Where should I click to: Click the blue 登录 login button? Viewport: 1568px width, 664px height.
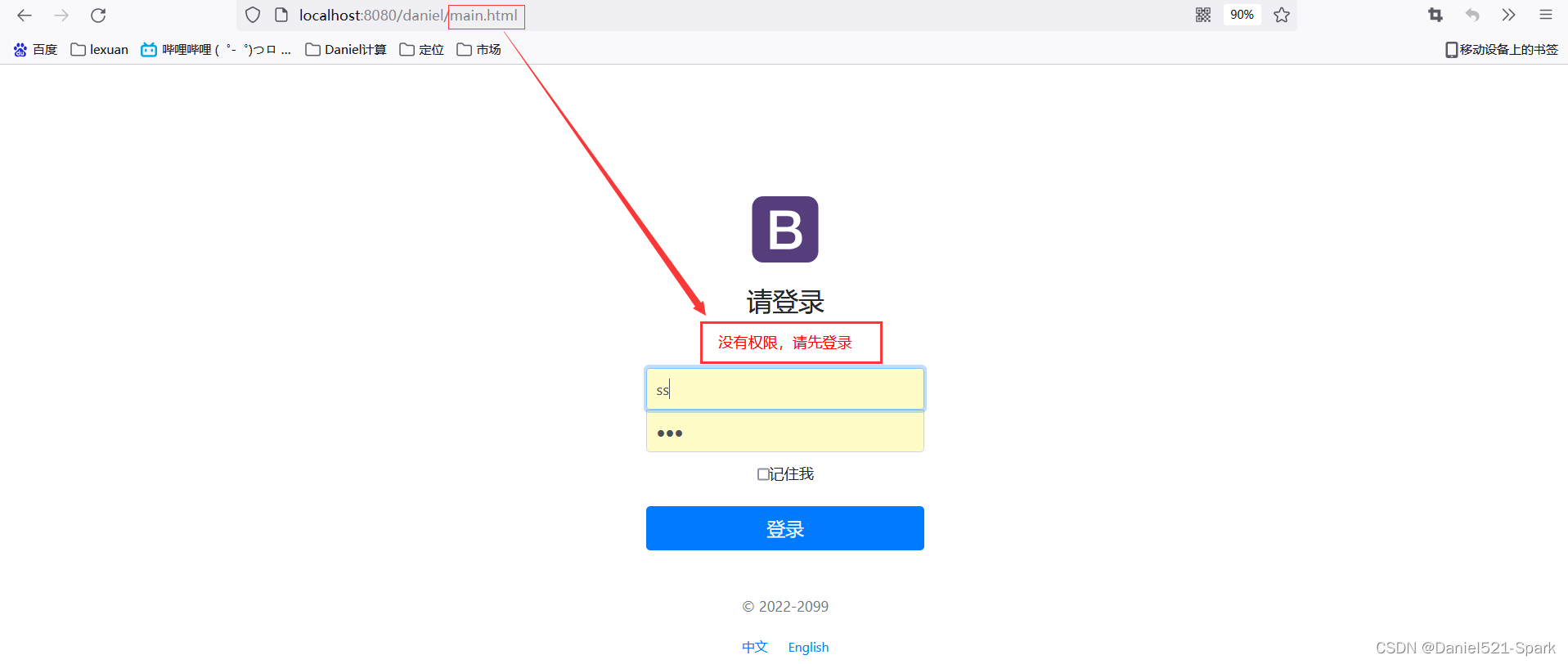pos(785,528)
